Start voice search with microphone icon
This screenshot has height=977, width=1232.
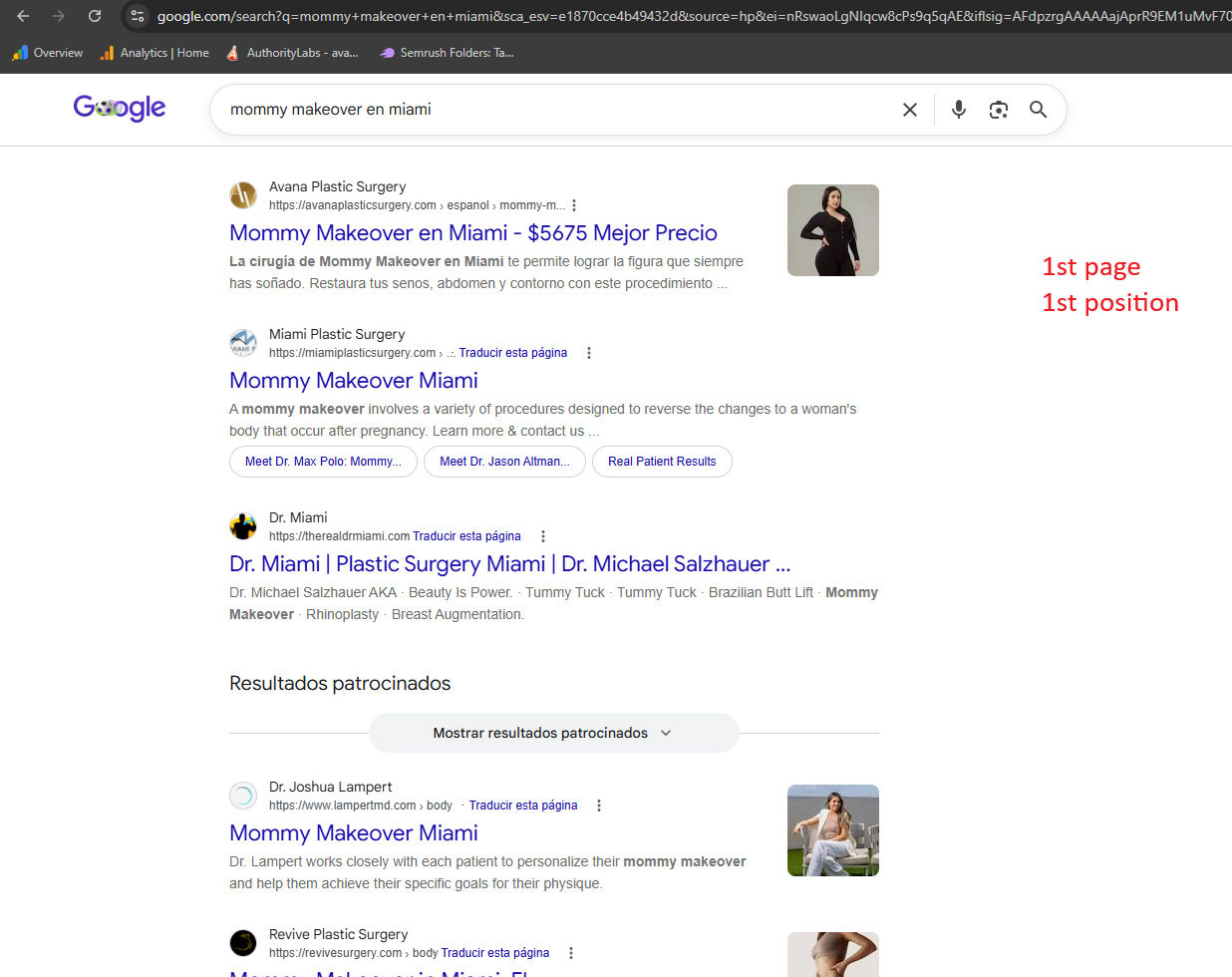959,110
